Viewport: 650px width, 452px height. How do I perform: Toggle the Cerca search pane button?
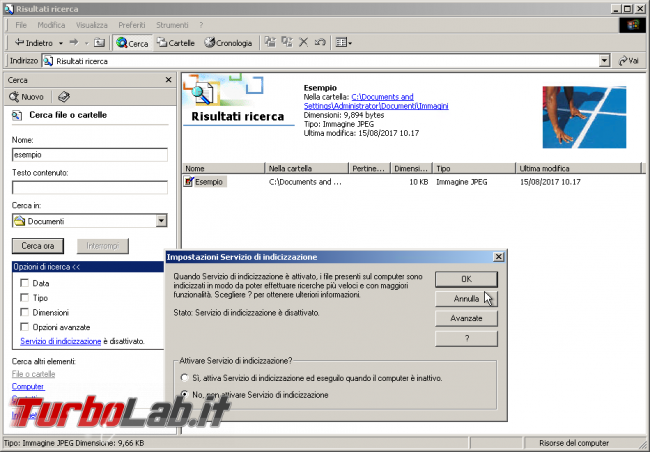[132, 43]
